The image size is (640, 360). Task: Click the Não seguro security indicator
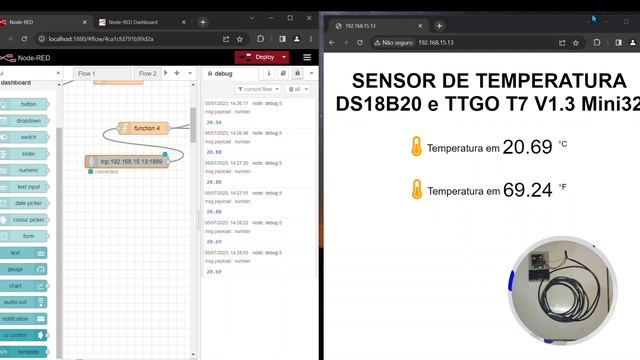tap(393, 42)
